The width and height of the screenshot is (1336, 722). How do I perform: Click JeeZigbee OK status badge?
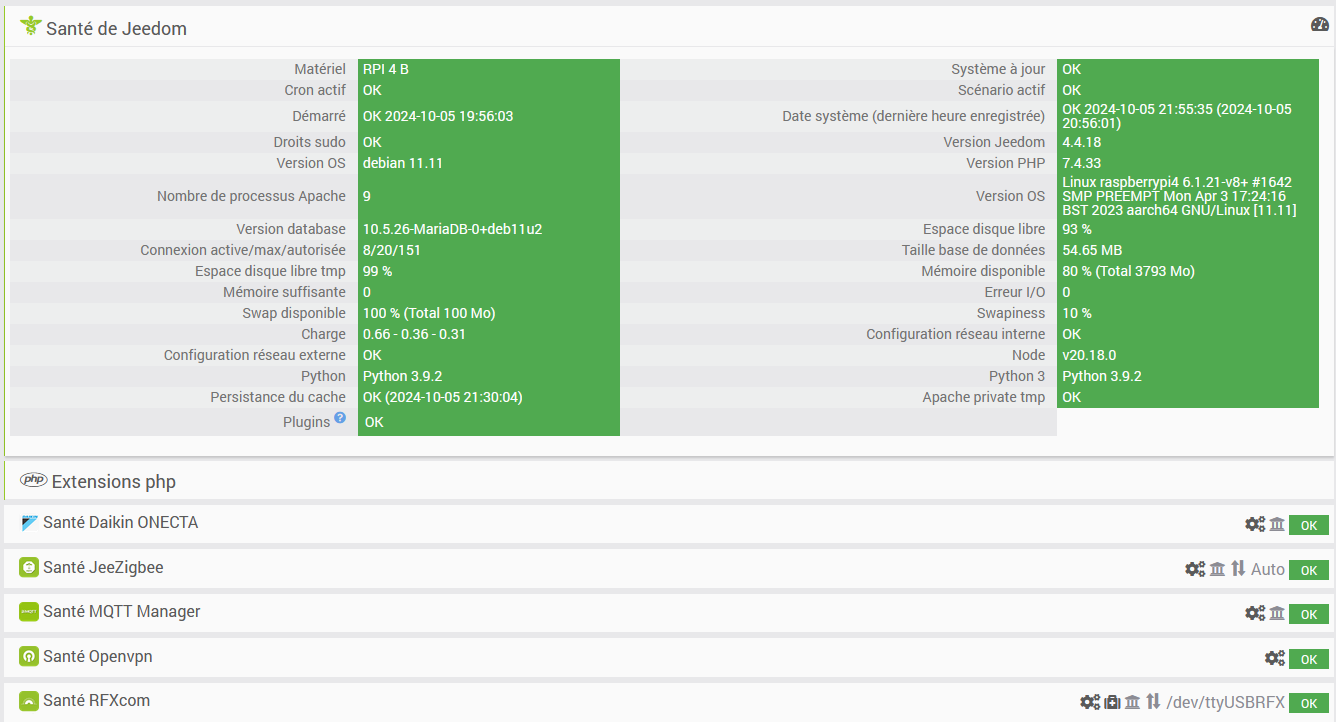click(x=1309, y=570)
